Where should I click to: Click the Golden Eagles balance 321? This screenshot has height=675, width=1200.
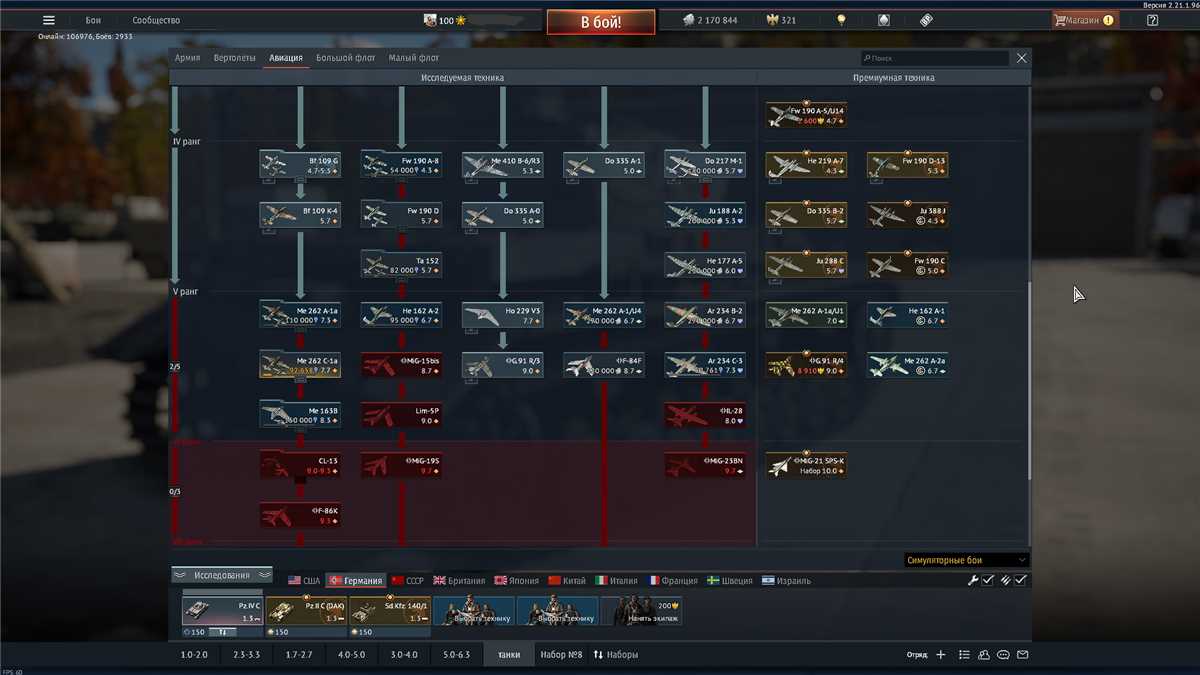[x=781, y=20]
